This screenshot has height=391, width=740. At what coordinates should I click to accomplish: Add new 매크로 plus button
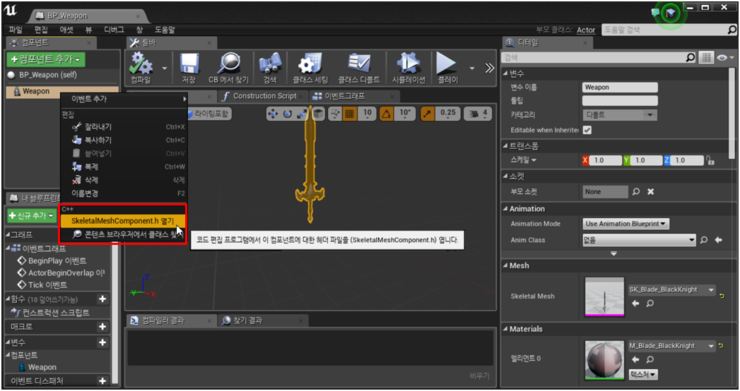tap(102, 326)
